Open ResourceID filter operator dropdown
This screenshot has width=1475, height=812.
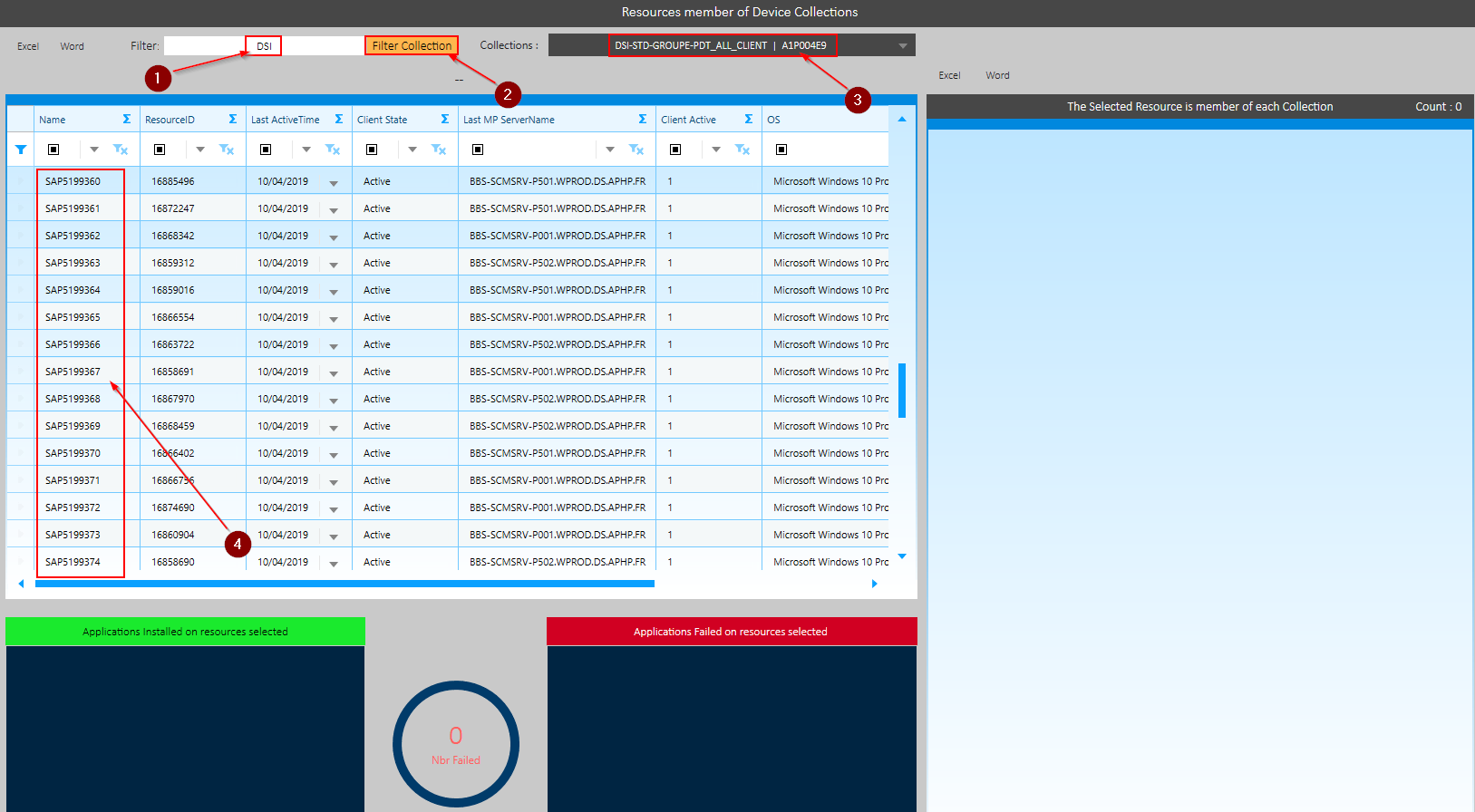[x=200, y=150]
